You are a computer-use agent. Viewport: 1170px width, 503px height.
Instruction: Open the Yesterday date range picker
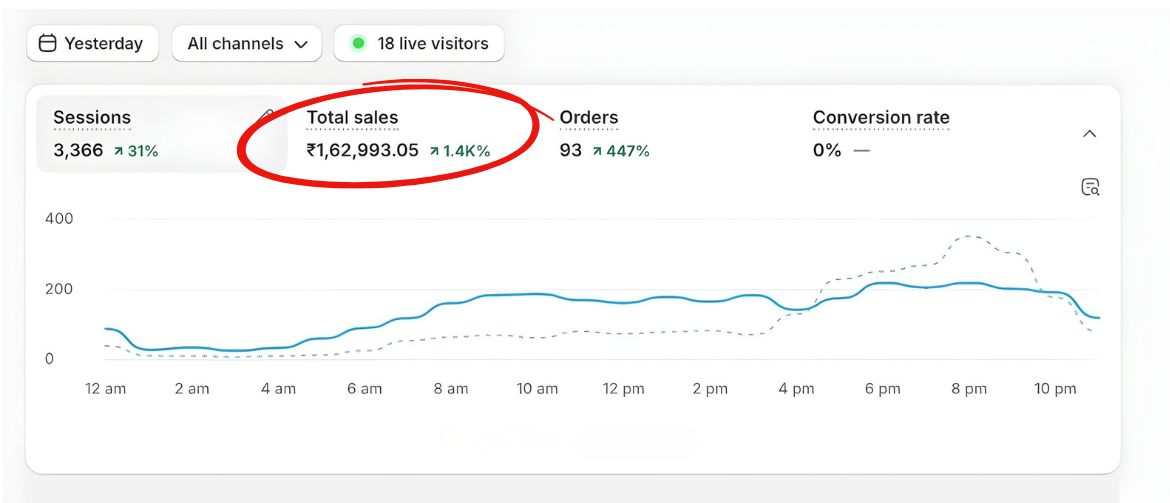click(92, 44)
